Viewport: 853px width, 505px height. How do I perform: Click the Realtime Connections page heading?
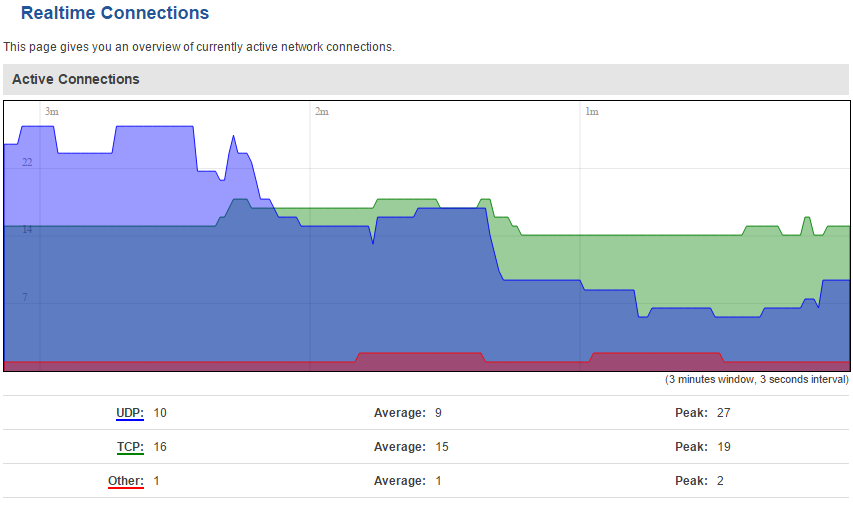coord(115,14)
